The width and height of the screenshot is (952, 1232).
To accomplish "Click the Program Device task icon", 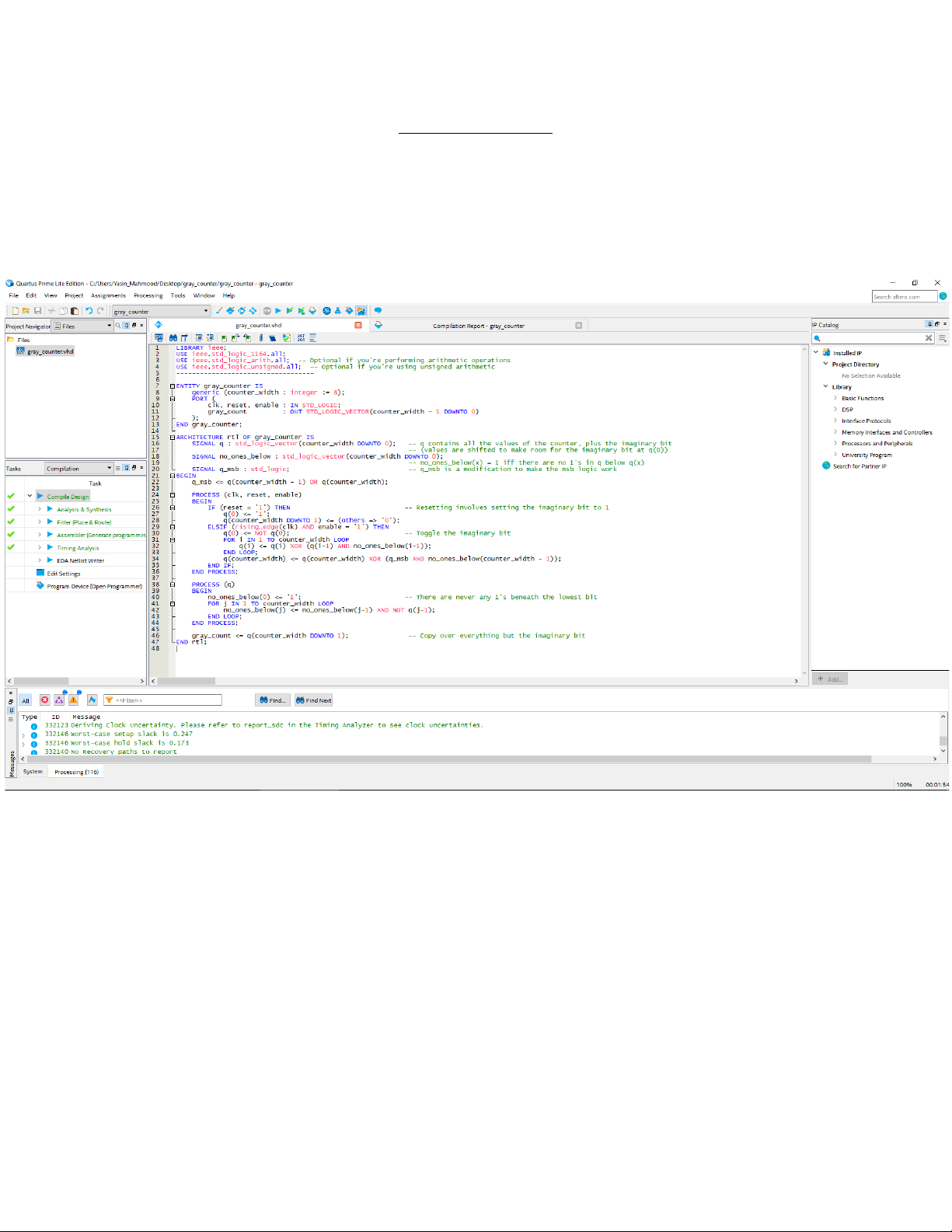I will point(40,585).
